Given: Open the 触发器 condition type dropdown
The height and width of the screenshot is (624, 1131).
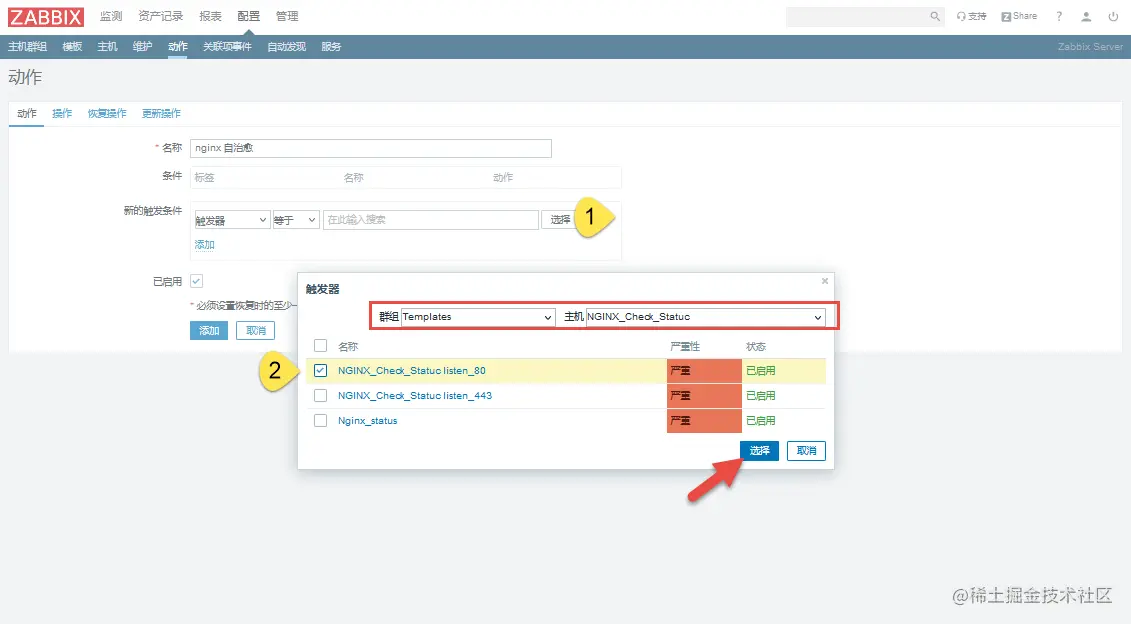Looking at the screenshot, I should pos(232,220).
